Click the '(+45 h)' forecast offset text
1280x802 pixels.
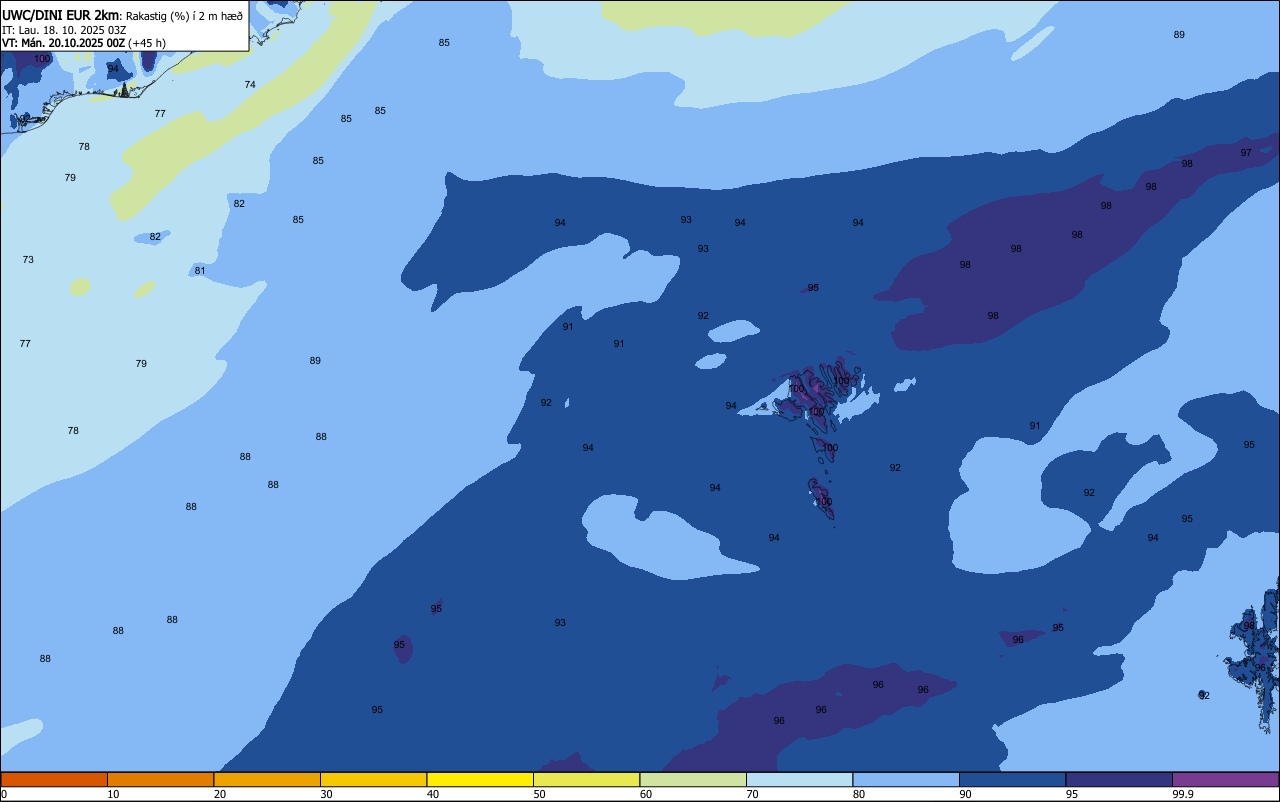147,43
